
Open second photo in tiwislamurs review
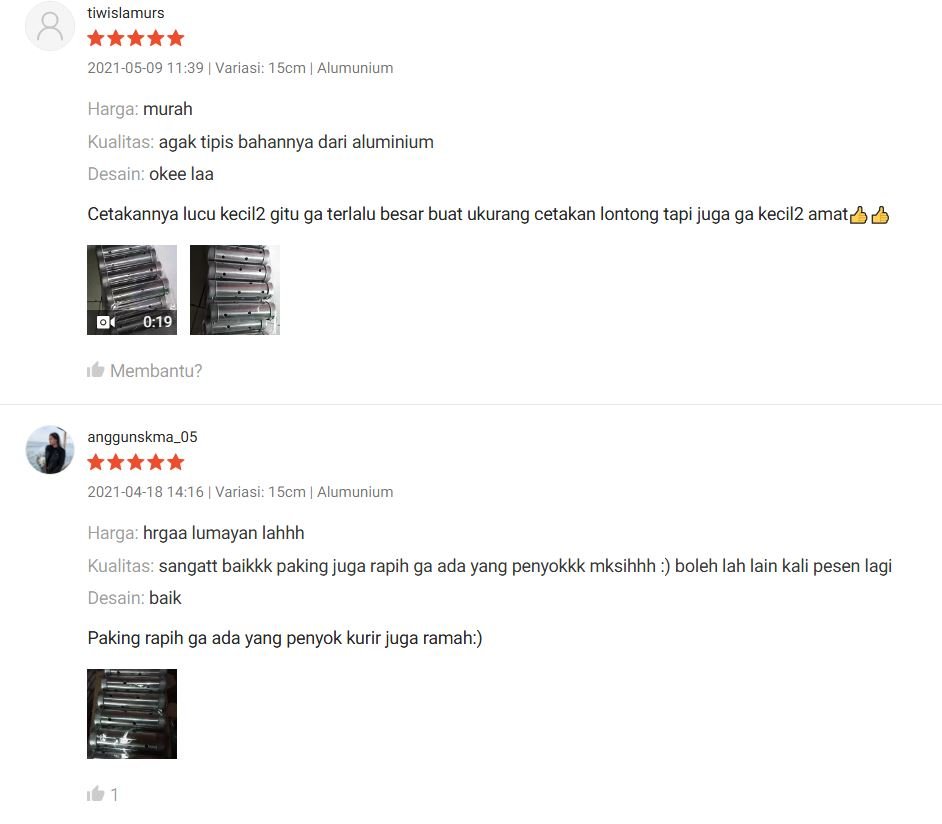pyautogui.click(x=235, y=289)
